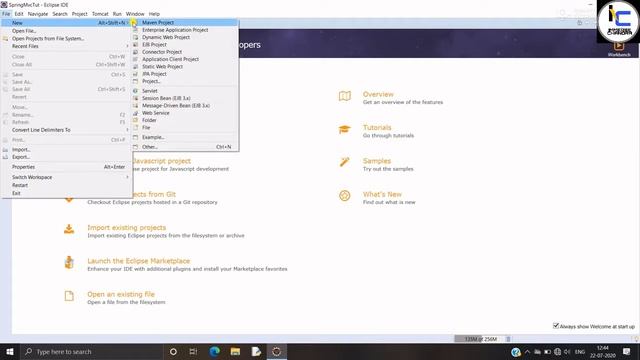Click the Eclipse Marketplace bag icon
This screenshot has height=360, width=640.
(69, 262)
